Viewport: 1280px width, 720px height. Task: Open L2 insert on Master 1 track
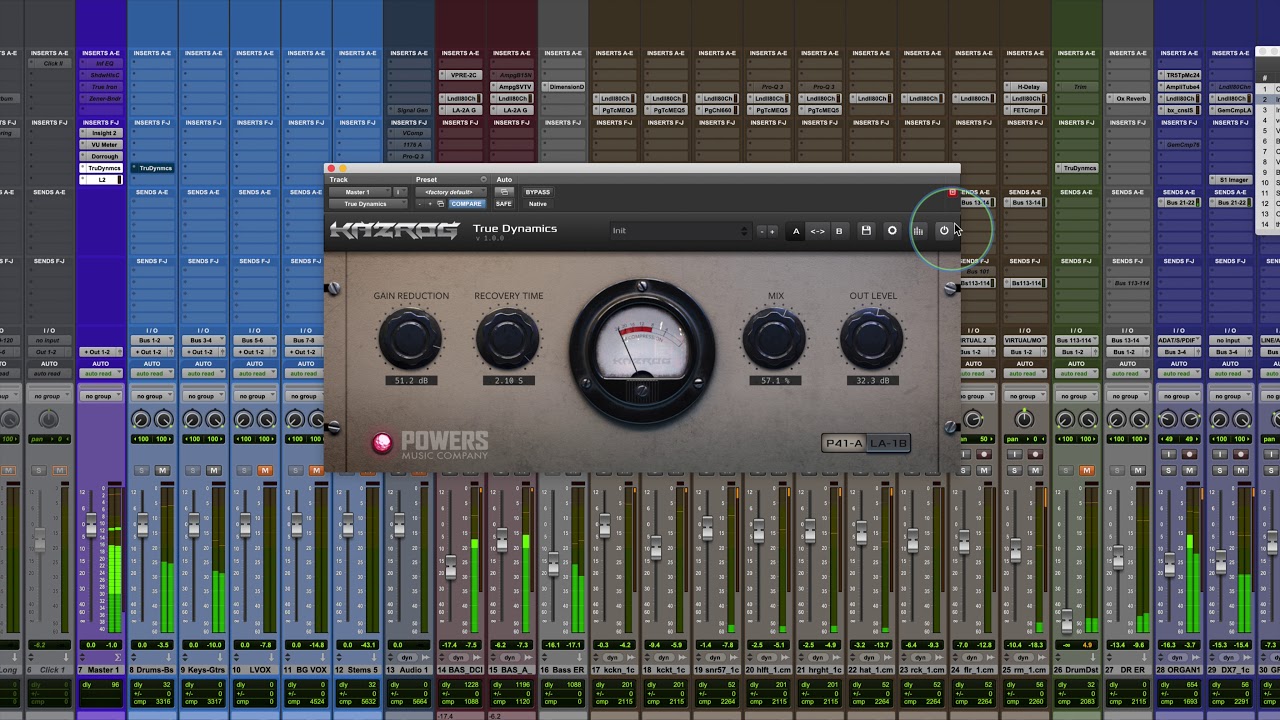pyautogui.click(x=101, y=180)
